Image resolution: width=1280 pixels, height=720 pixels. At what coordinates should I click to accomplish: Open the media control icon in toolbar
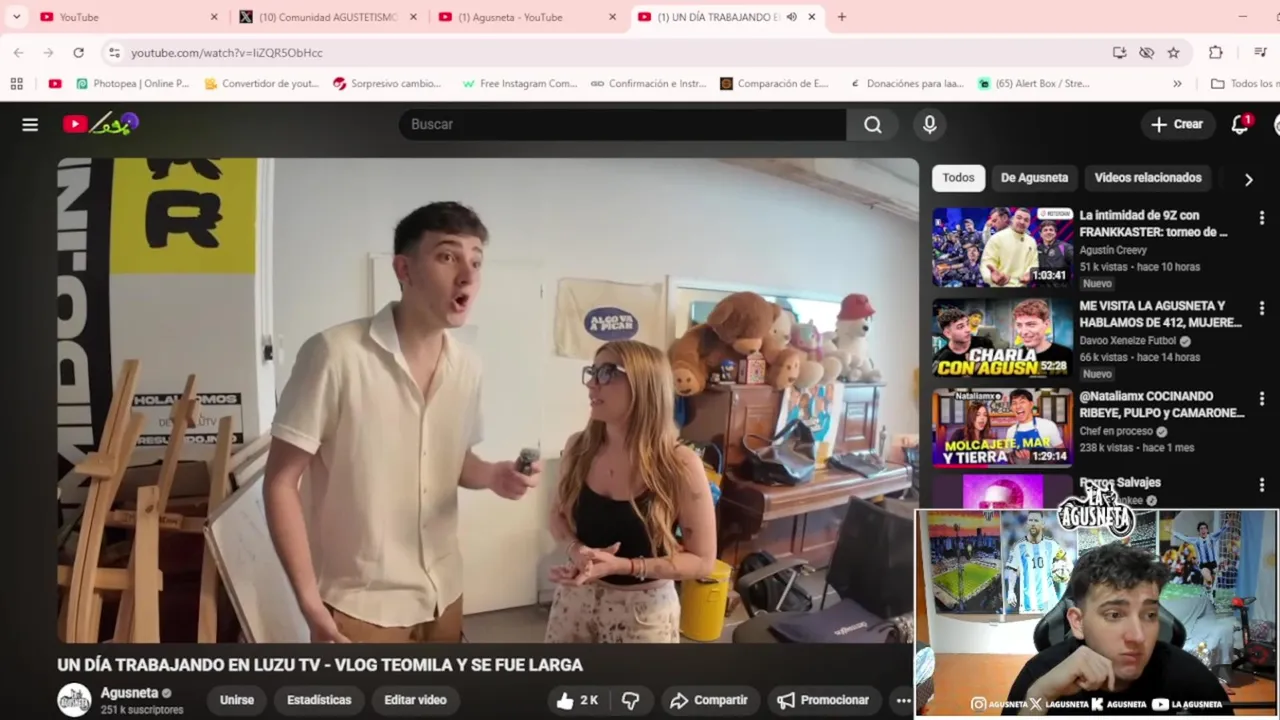pyautogui.click(x=1260, y=52)
